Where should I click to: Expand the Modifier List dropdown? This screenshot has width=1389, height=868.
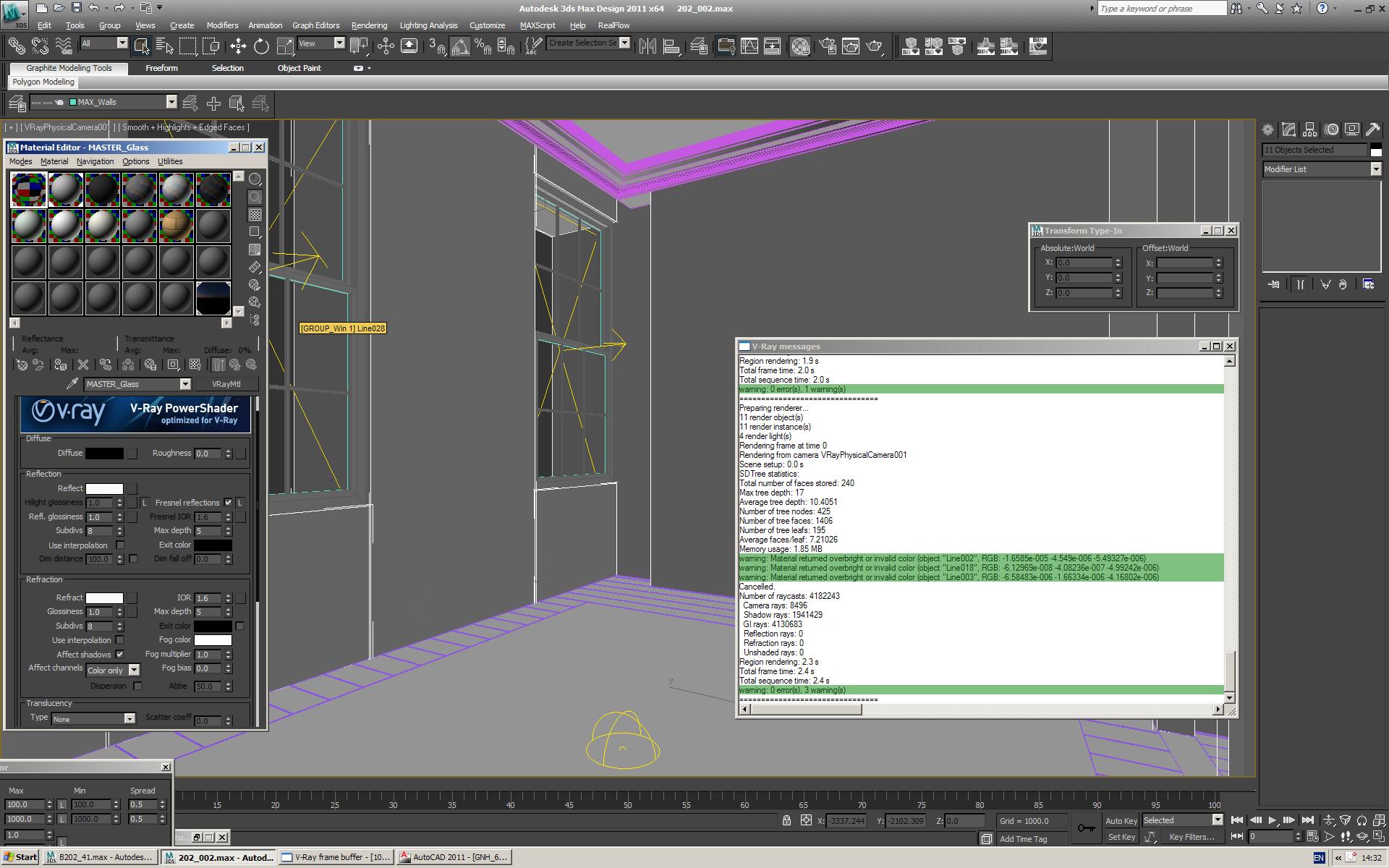pos(1375,169)
